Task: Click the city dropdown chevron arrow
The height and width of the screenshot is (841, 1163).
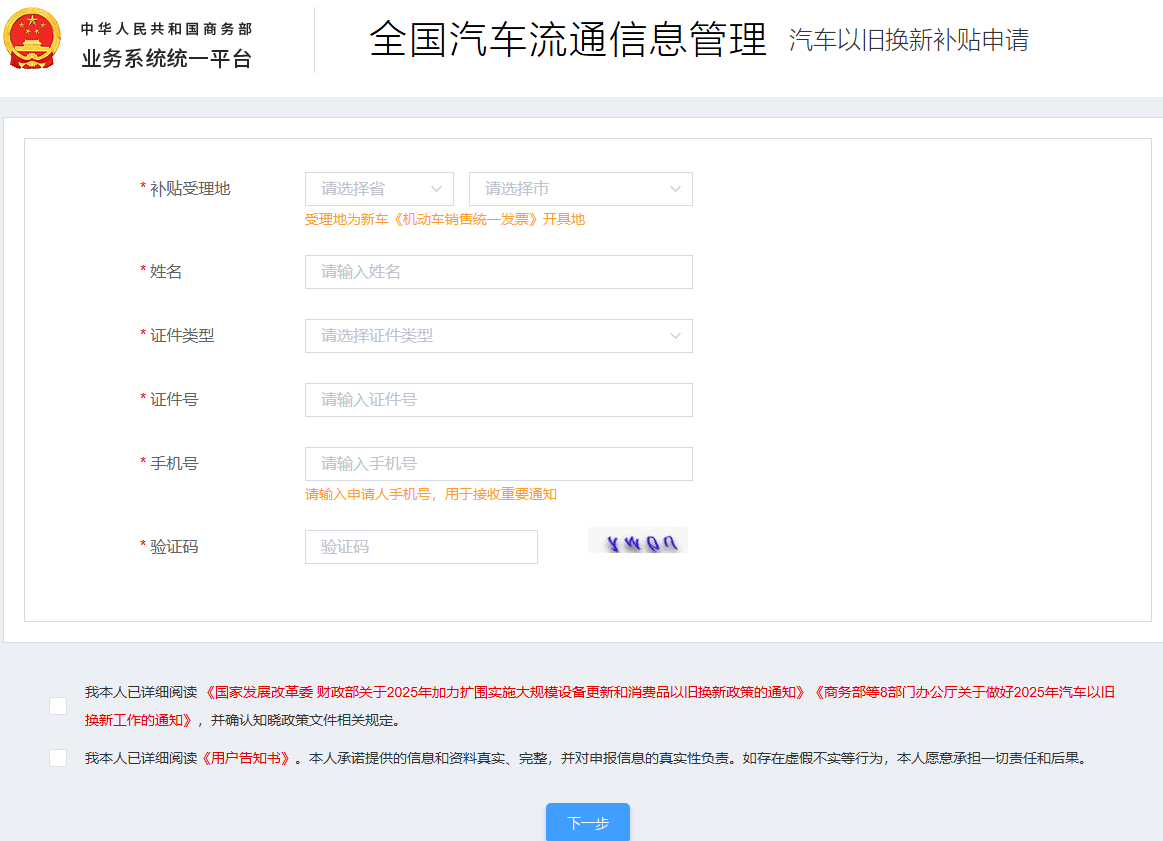Action: click(675, 189)
